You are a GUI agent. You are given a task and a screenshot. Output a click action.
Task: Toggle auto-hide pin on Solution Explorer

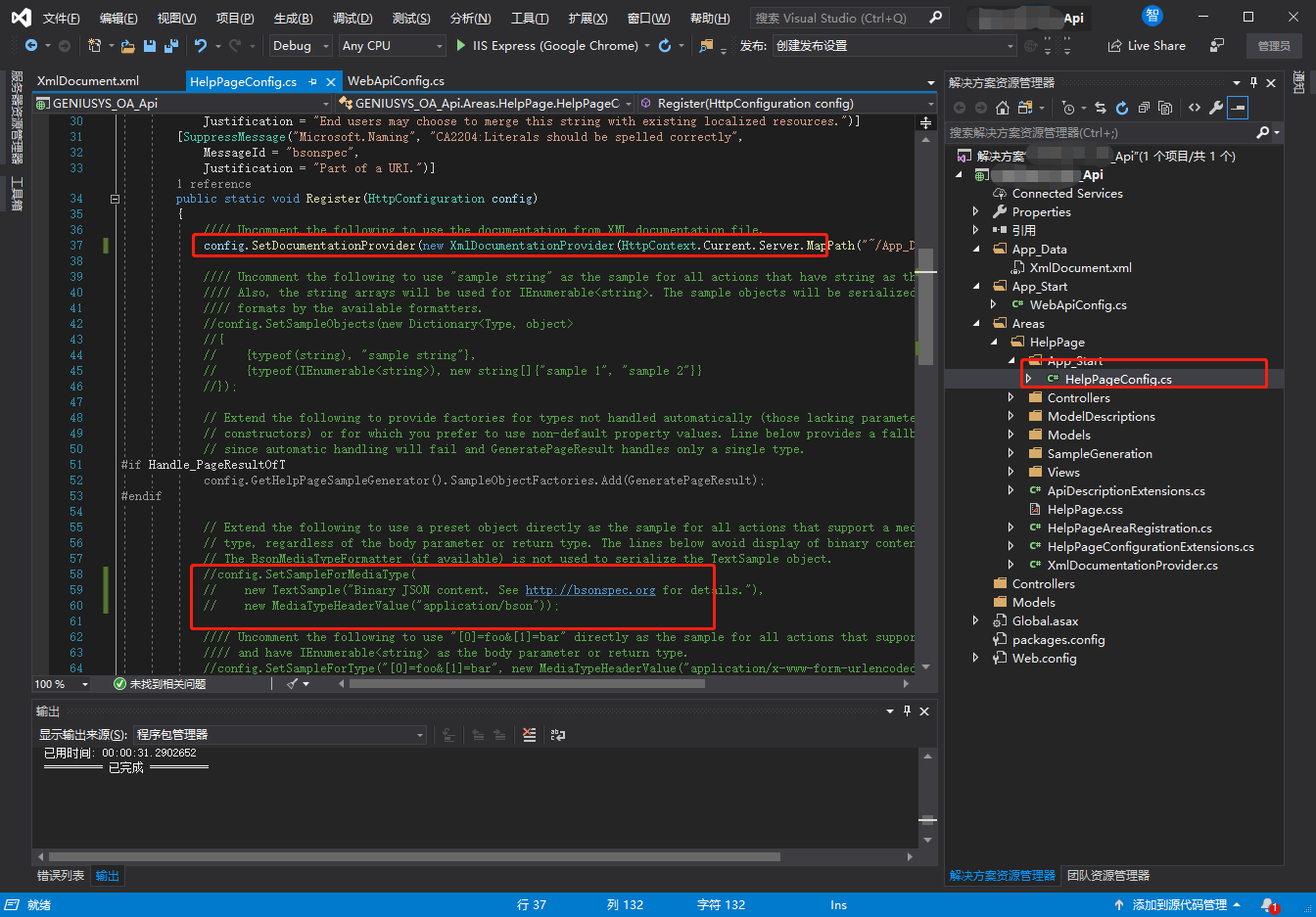(1253, 83)
